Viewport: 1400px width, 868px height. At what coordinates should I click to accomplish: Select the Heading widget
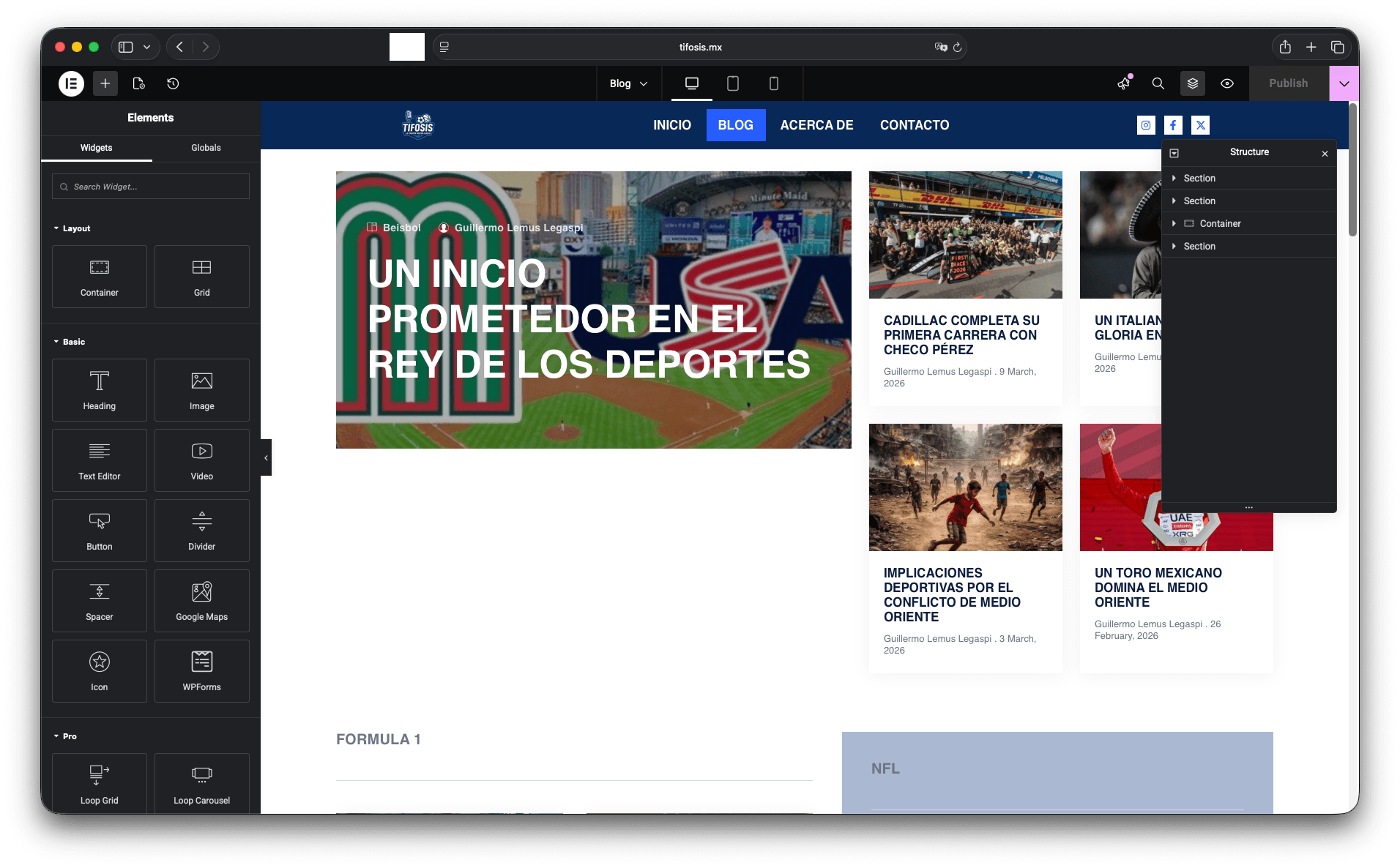[x=100, y=390]
